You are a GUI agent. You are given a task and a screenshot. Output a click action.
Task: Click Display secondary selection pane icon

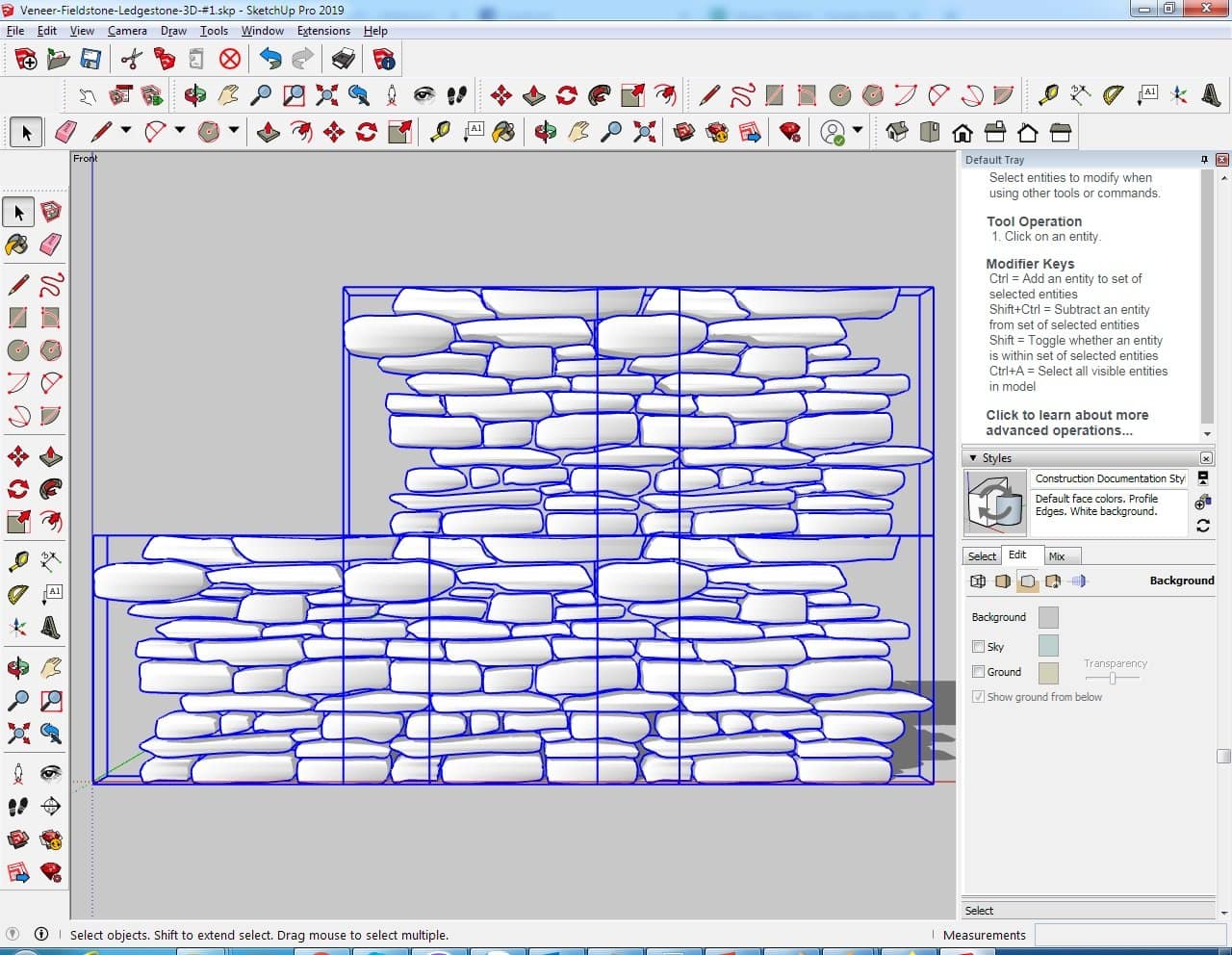click(x=1202, y=477)
